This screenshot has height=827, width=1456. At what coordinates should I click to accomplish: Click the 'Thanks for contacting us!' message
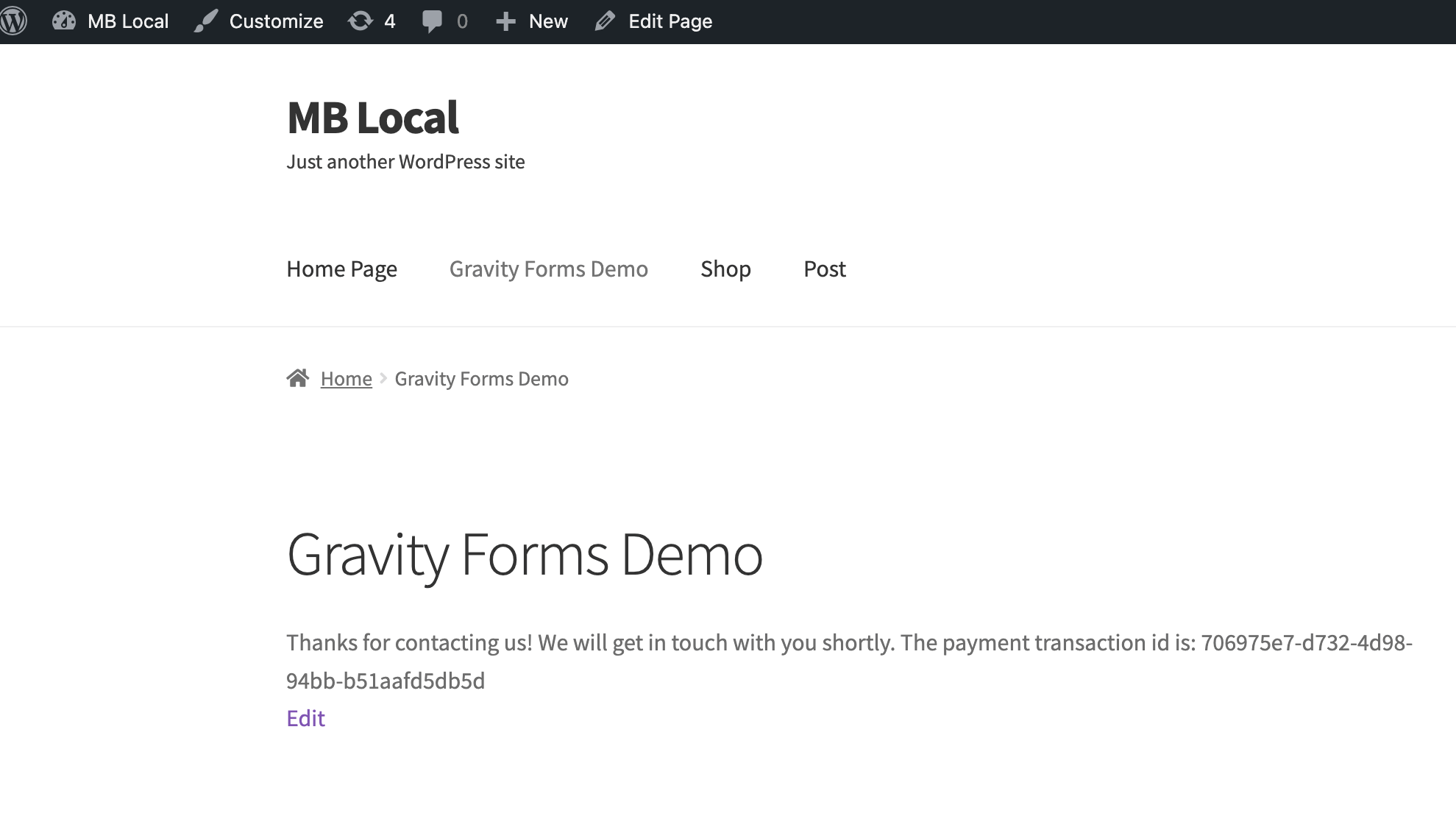coord(409,643)
